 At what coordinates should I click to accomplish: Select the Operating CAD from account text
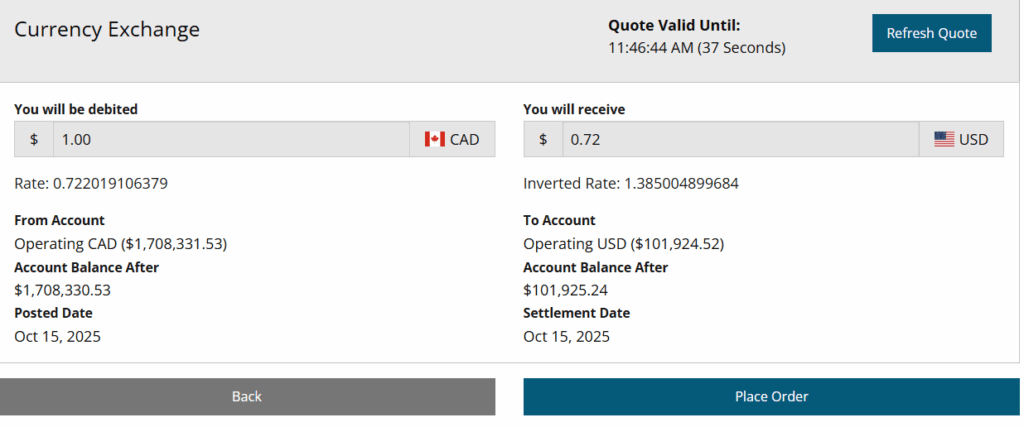[x=120, y=243]
